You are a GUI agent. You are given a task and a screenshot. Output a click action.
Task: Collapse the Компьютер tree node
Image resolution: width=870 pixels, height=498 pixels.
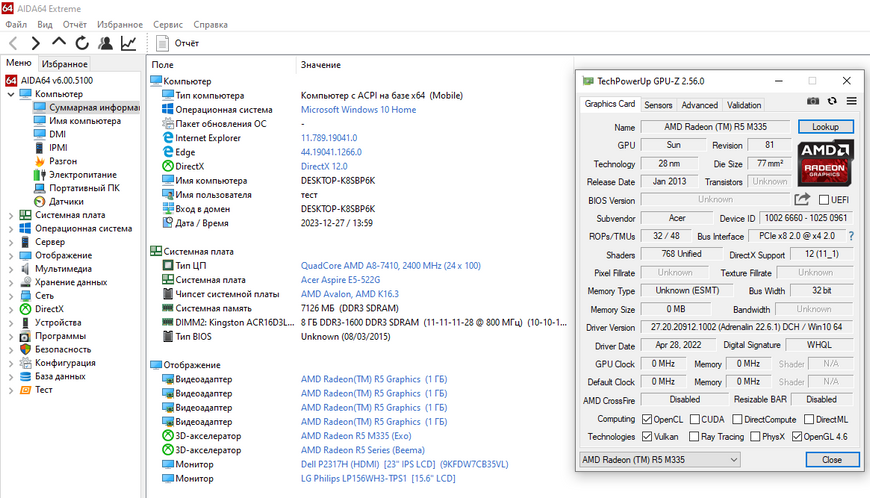[11, 94]
